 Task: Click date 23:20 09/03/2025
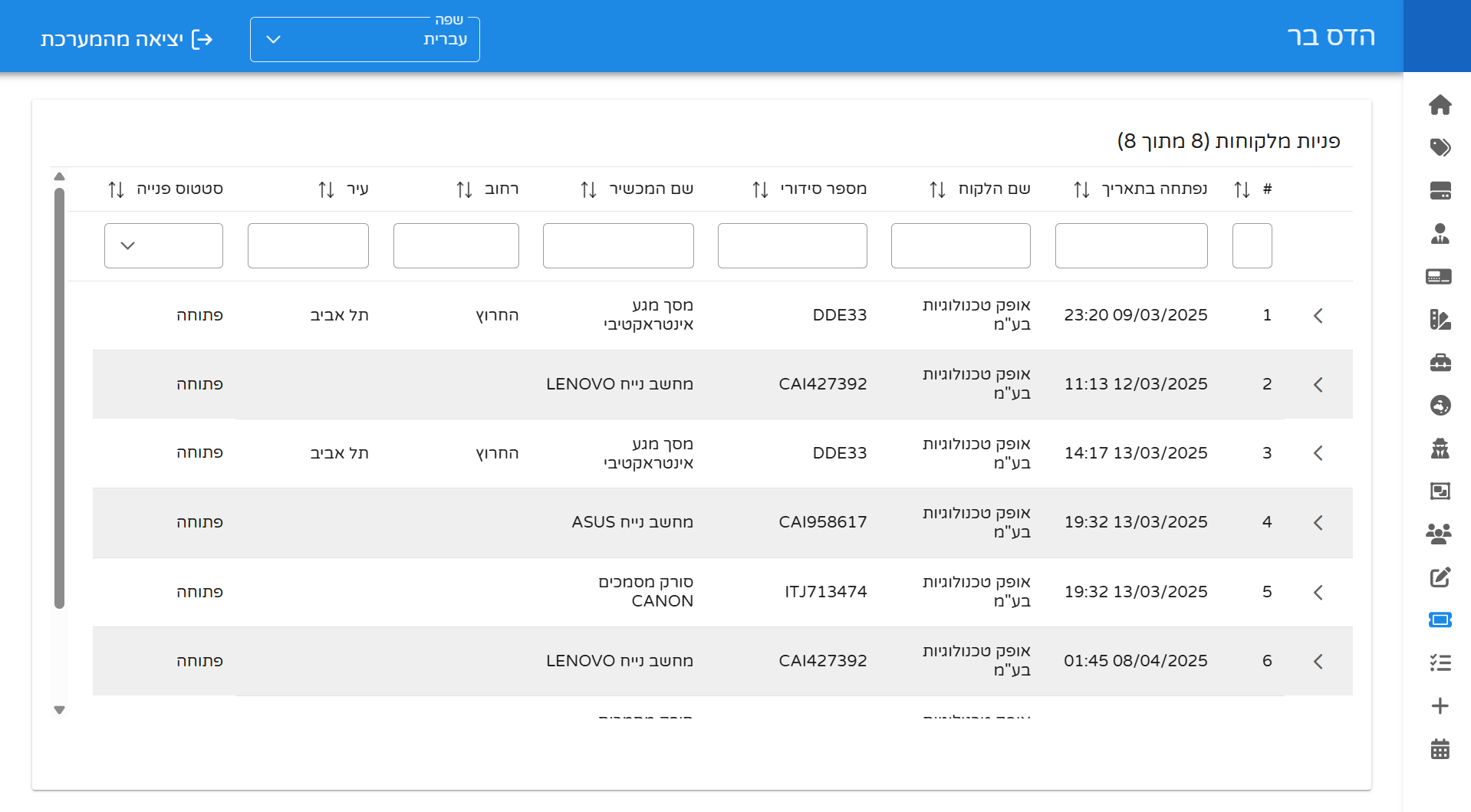click(x=1136, y=315)
